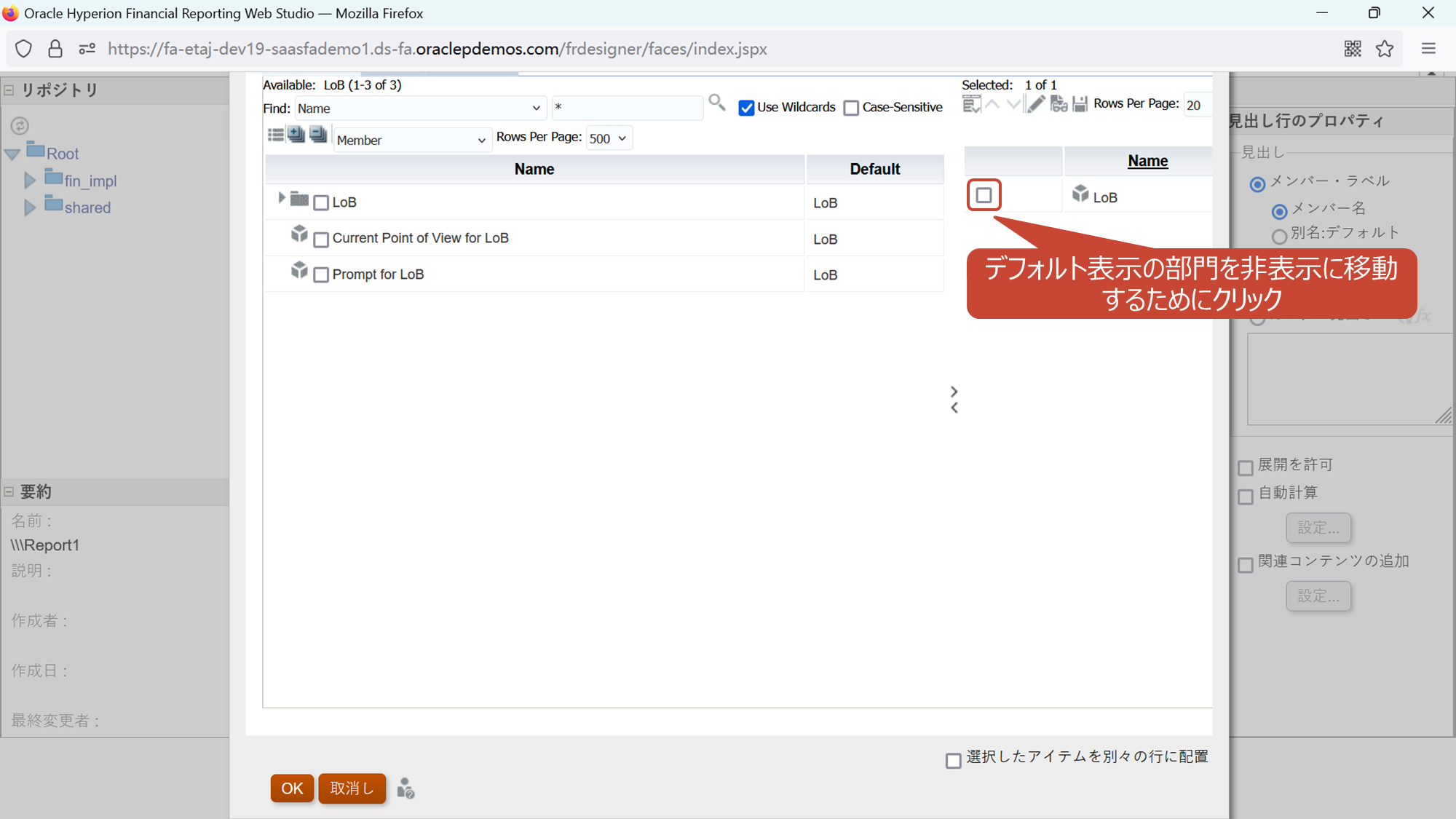Screen dimensions: 1456x819
Task: Click the select-all list icon under Selected
Action: [x=971, y=104]
